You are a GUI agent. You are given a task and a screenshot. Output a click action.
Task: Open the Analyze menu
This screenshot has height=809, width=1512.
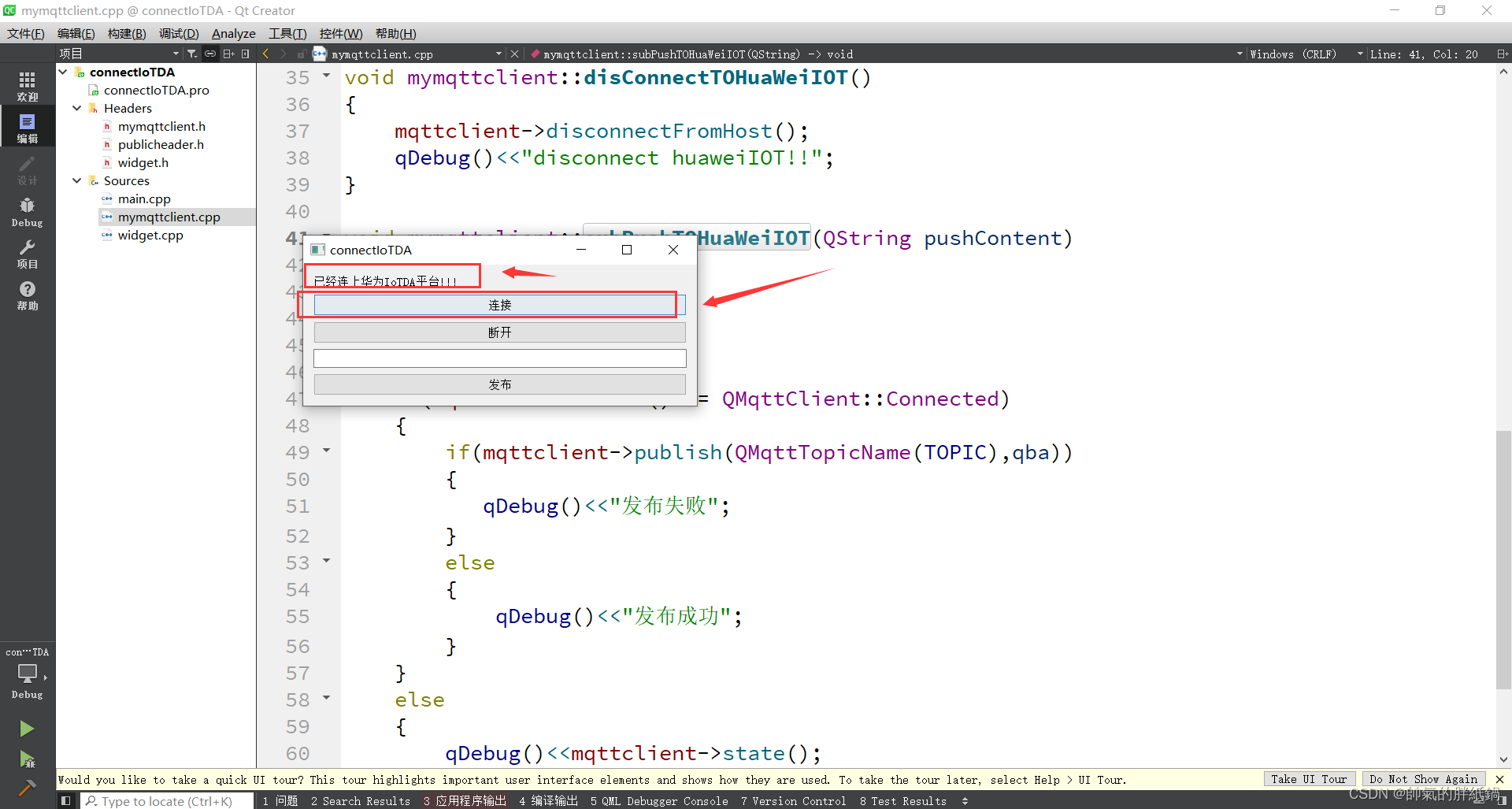(234, 33)
